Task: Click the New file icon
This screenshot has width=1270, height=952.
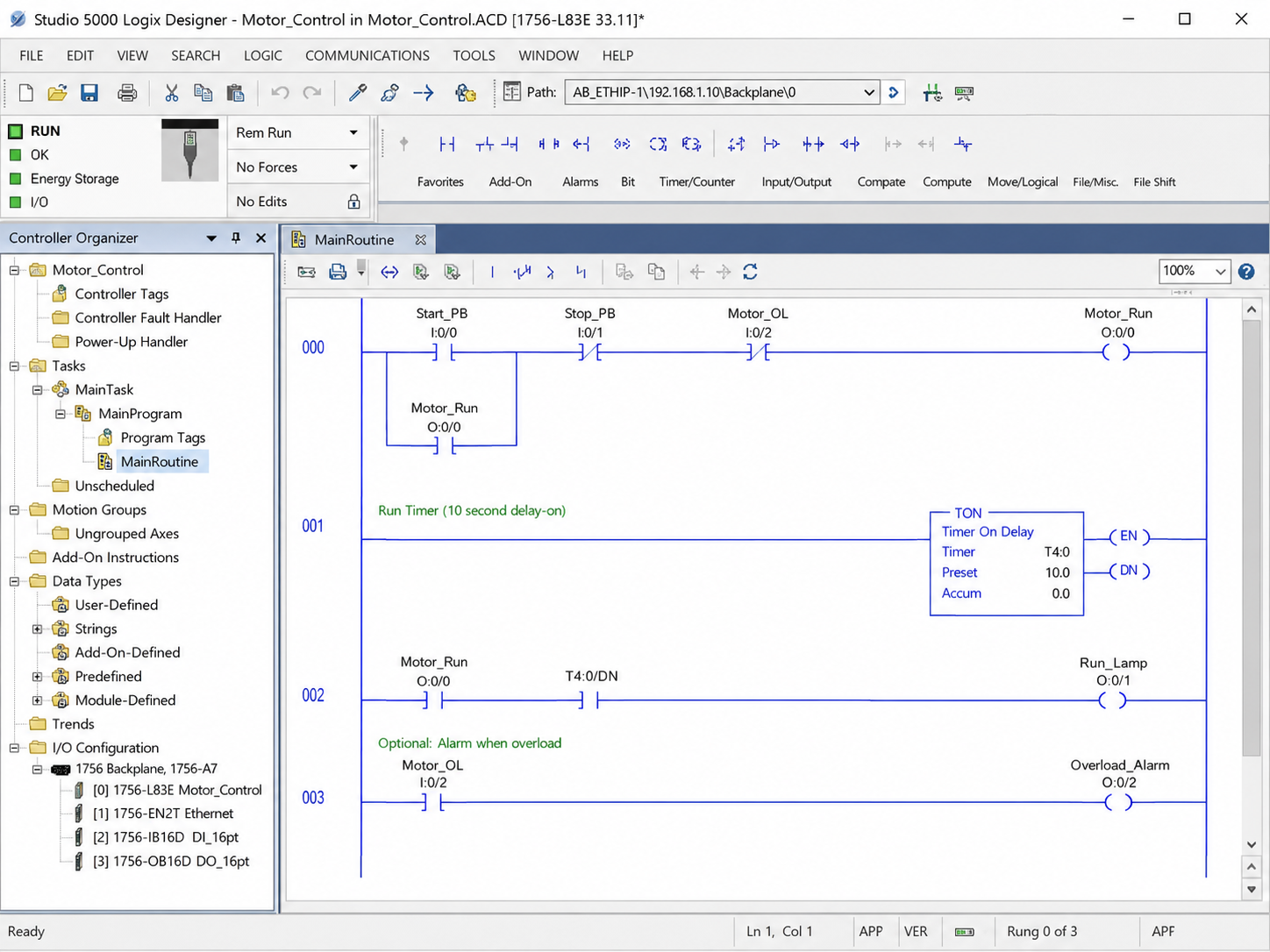Action: 25,93
